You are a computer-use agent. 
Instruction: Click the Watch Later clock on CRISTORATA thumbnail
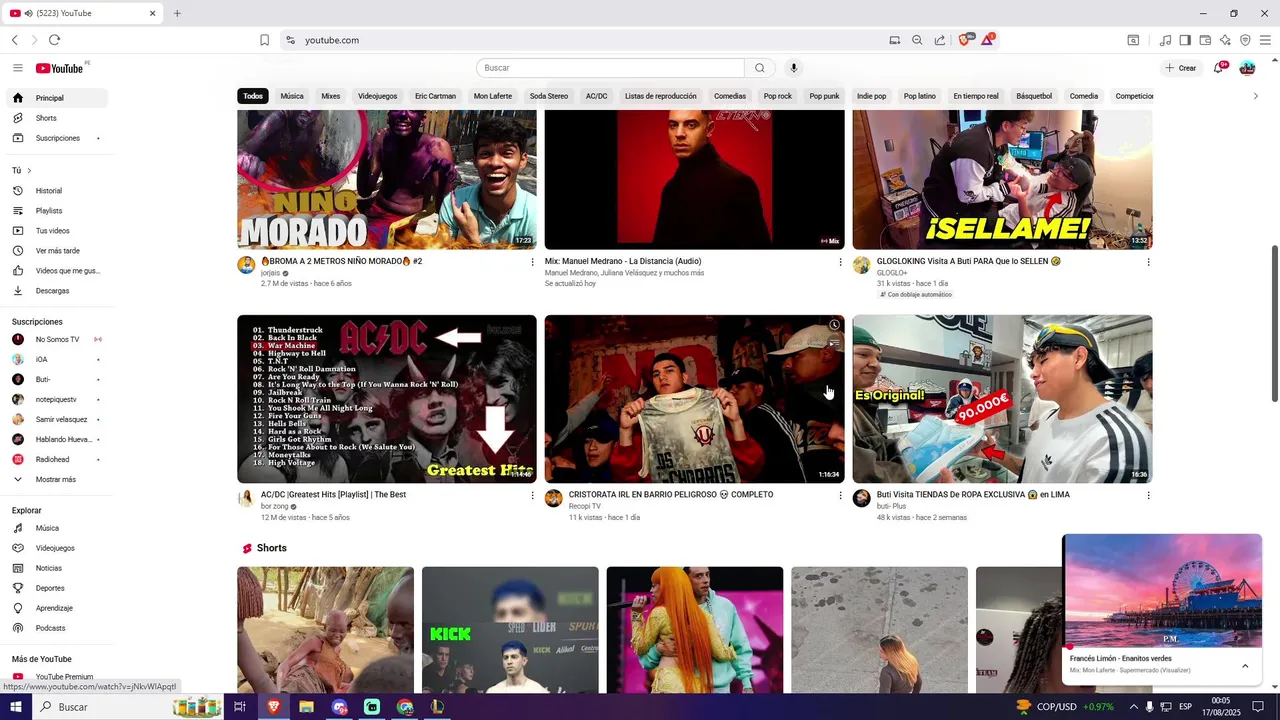(834, 325)
